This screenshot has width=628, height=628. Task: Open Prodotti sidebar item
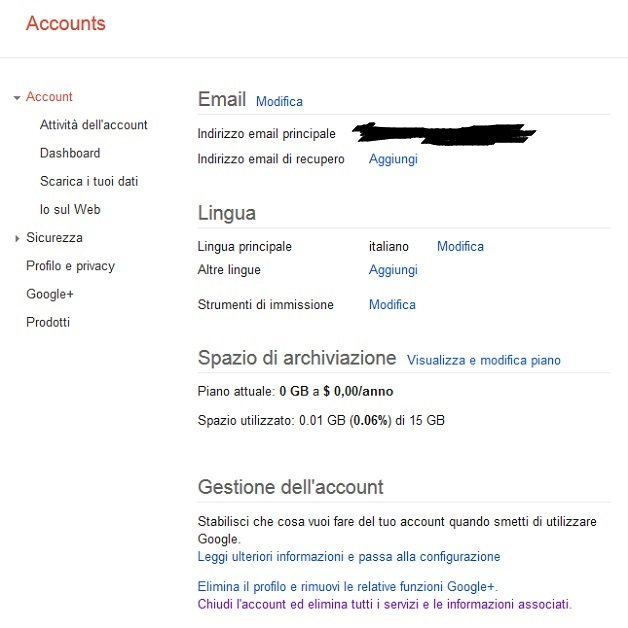click(48, 322)
